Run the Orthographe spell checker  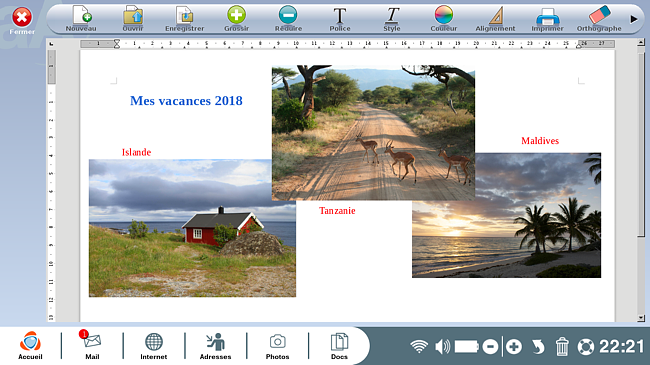[x=599, y=19]
